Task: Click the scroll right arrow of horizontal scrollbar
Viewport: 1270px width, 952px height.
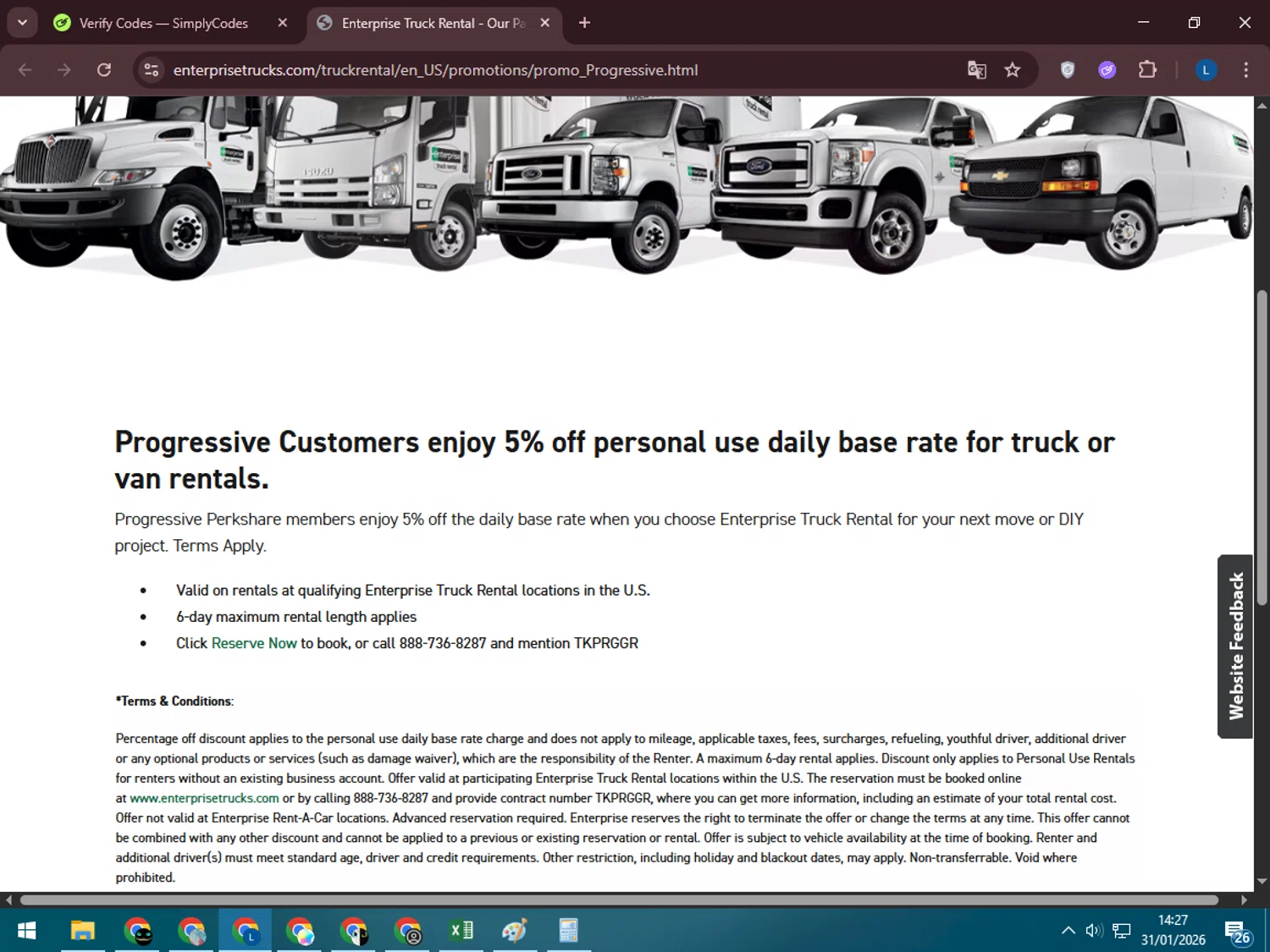Action: pos(1244,900)
